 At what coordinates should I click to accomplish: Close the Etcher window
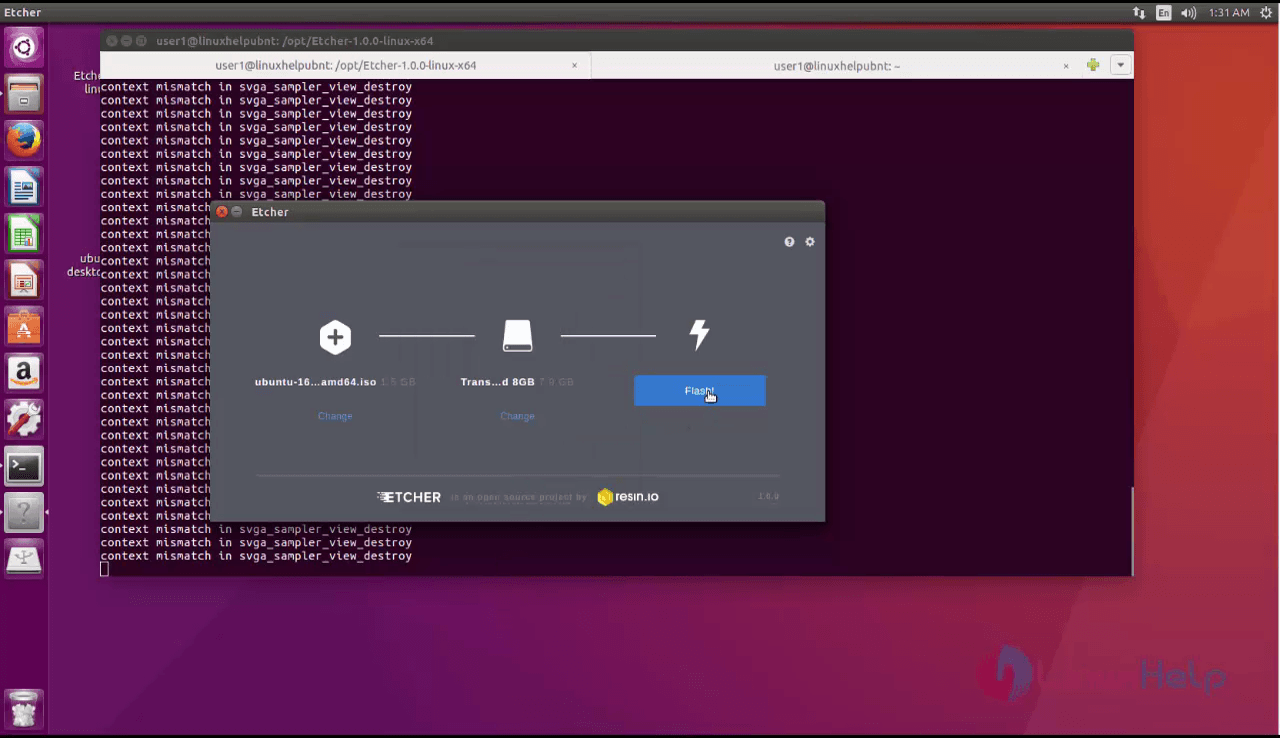click(222, 212)
